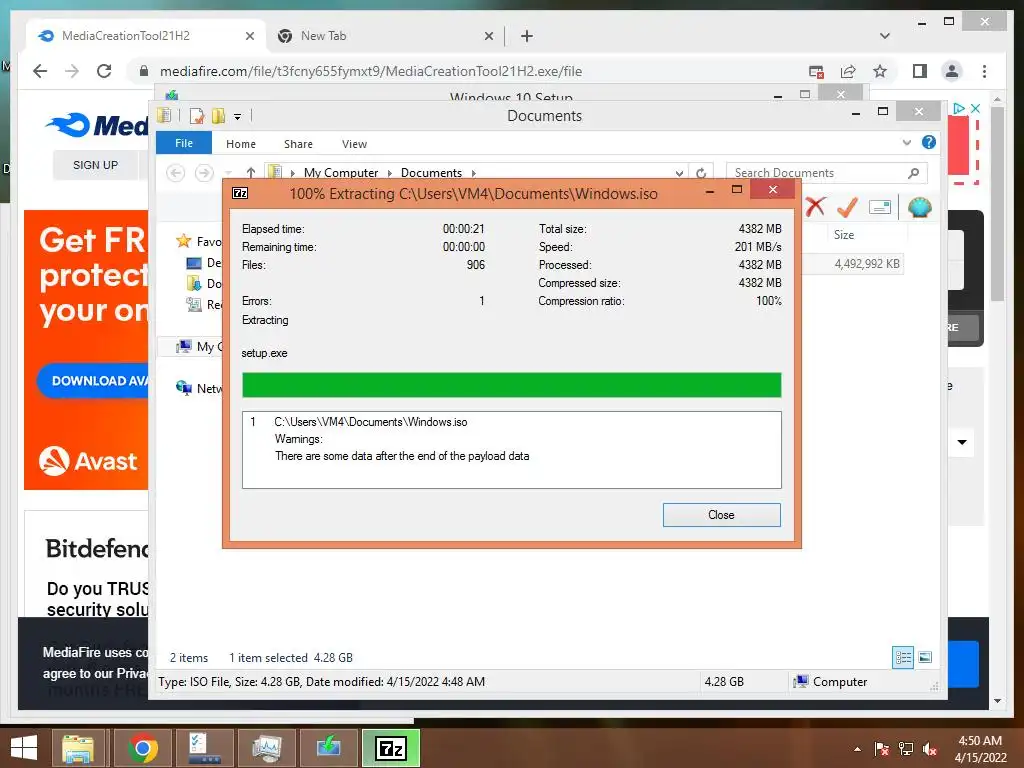
Task: Click 'My Computer' in the address breadcrumb
Action: tap(341, 172)
